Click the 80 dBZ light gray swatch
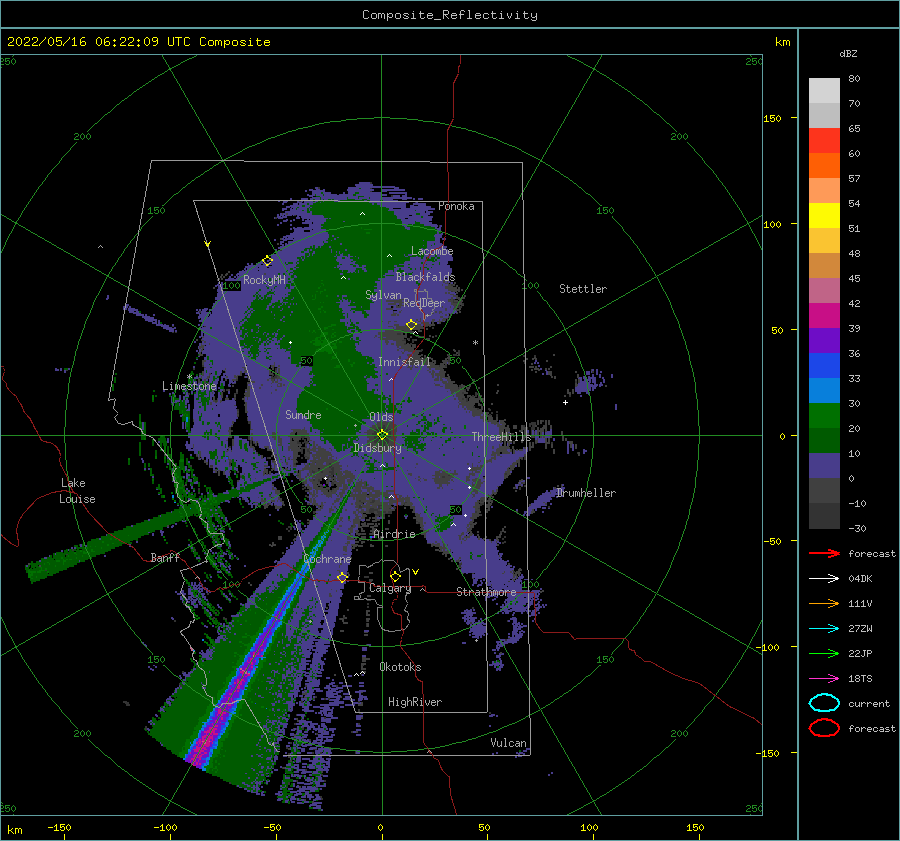Viewport: 900px width, 841px height. 824,91
